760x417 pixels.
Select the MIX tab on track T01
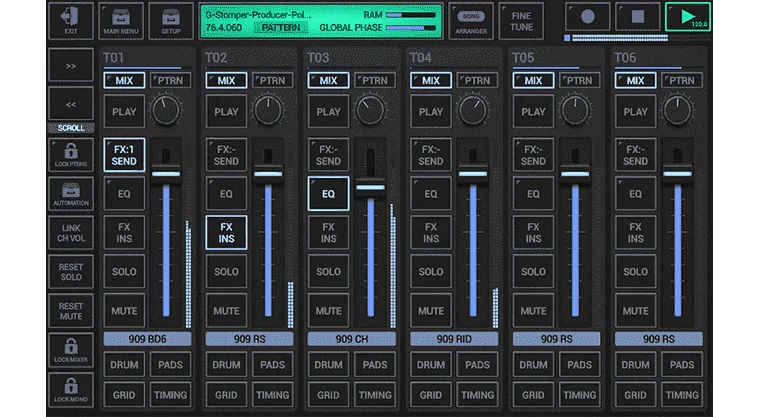coord(124,80)
